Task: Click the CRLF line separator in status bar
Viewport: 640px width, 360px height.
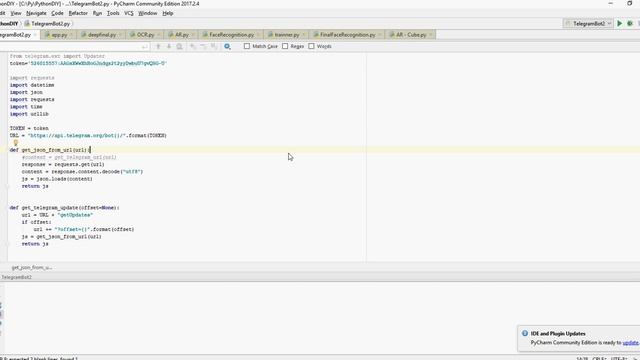Action: 599,358
